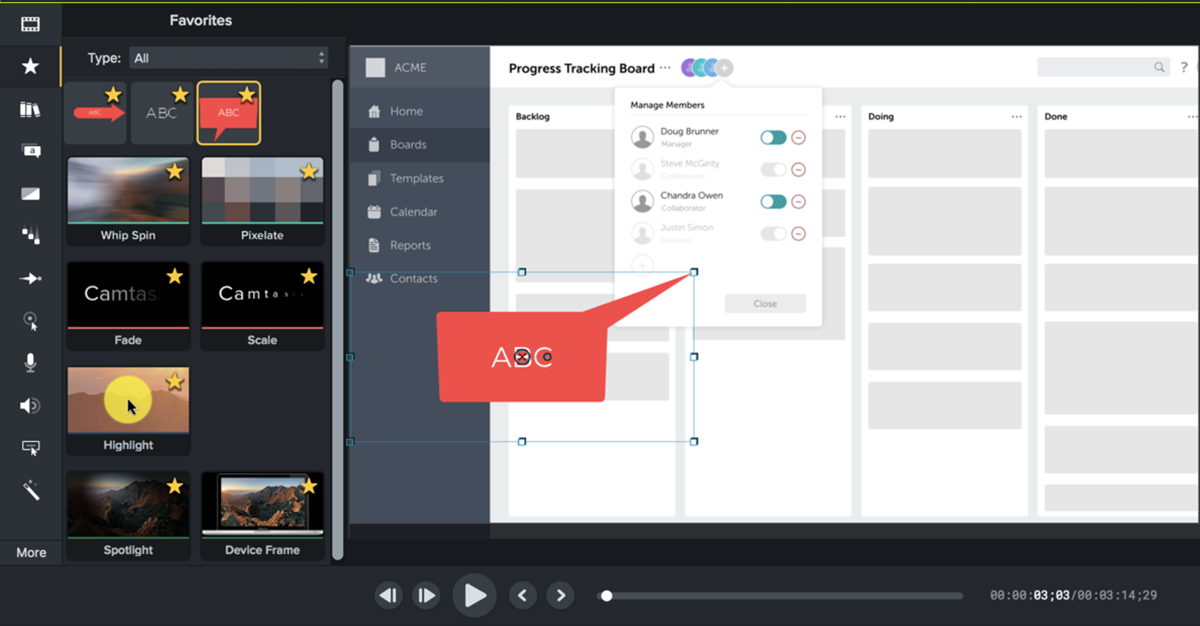Click the add member plus avatar
This screenshot has width=1200, height=626.
(725, 68)
